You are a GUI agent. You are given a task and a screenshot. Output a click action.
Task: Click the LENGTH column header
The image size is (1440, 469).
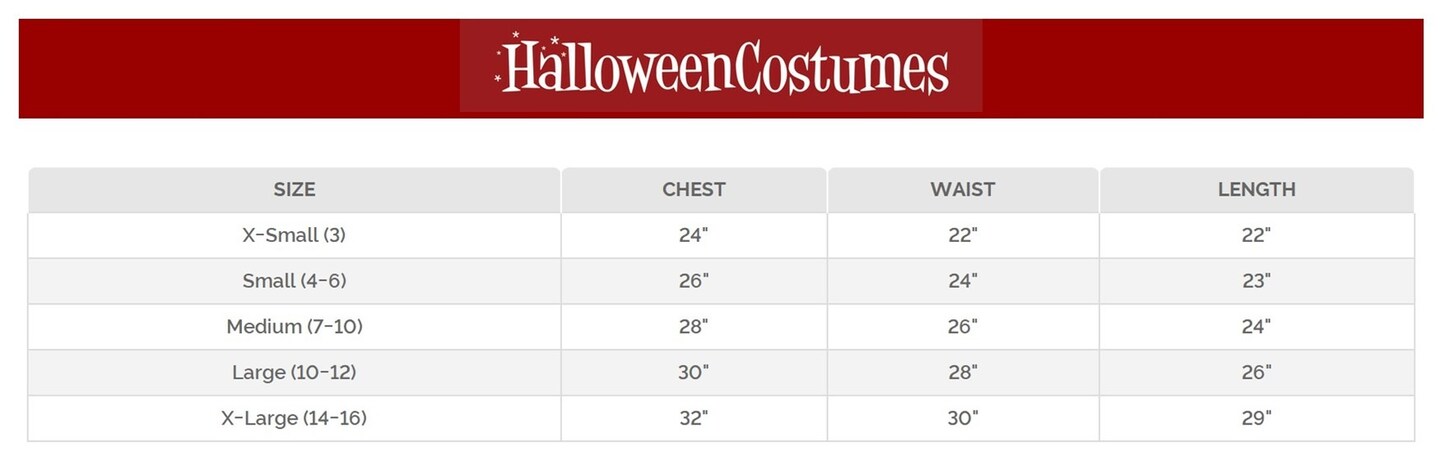[1256, 189]
